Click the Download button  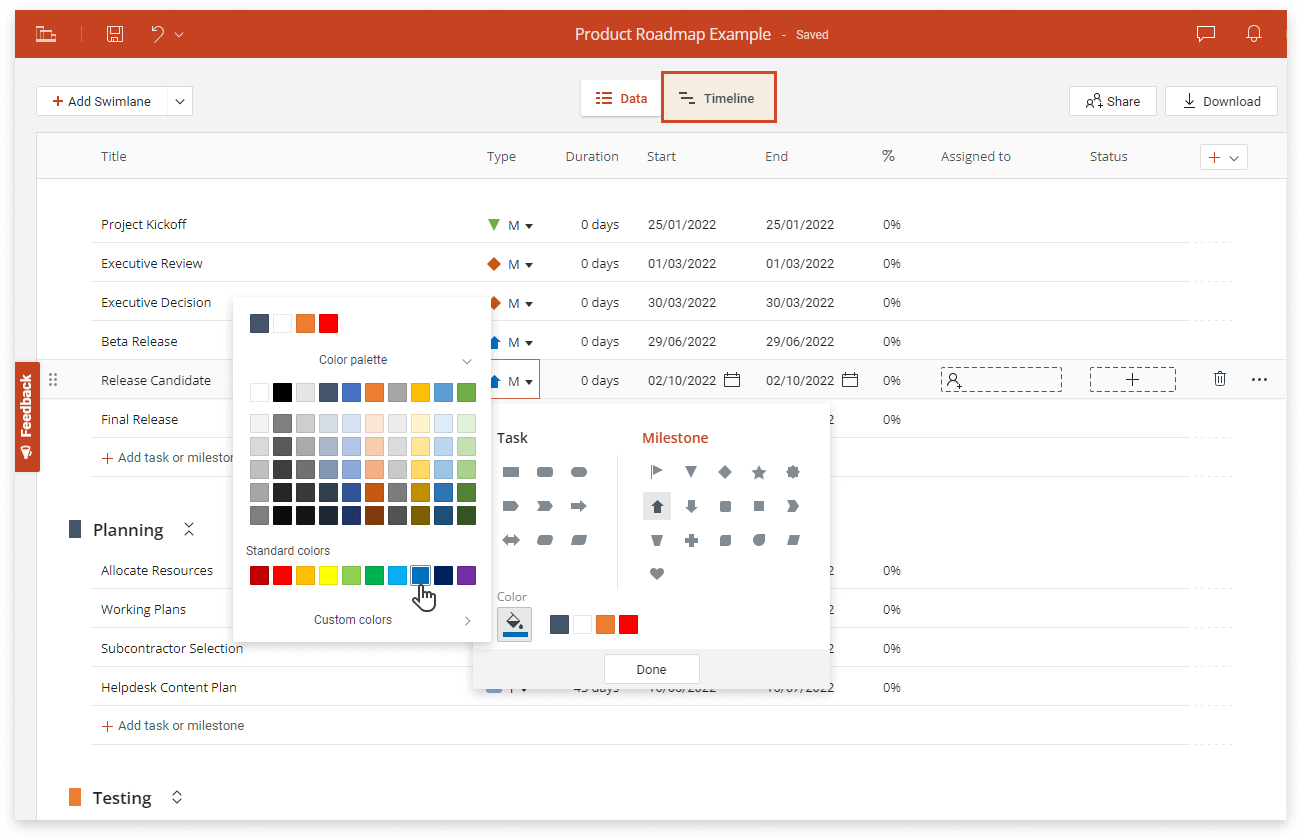(x=1221, y=101)
